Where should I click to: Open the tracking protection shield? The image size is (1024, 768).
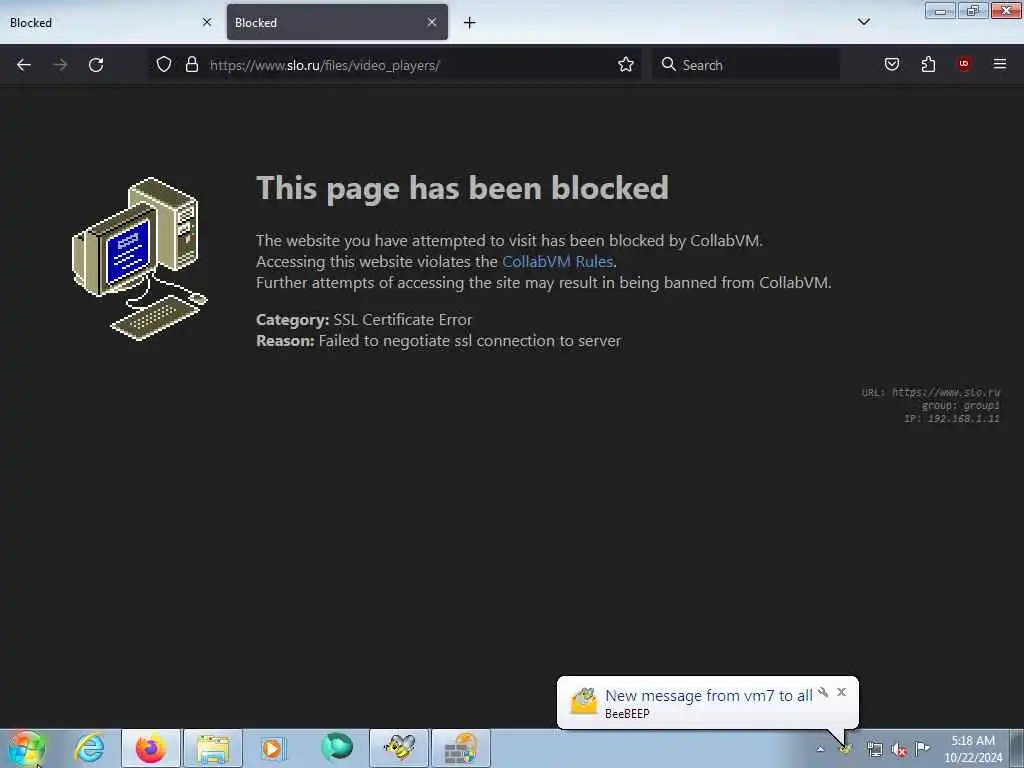pyautogui.click(x=164, y=64)
